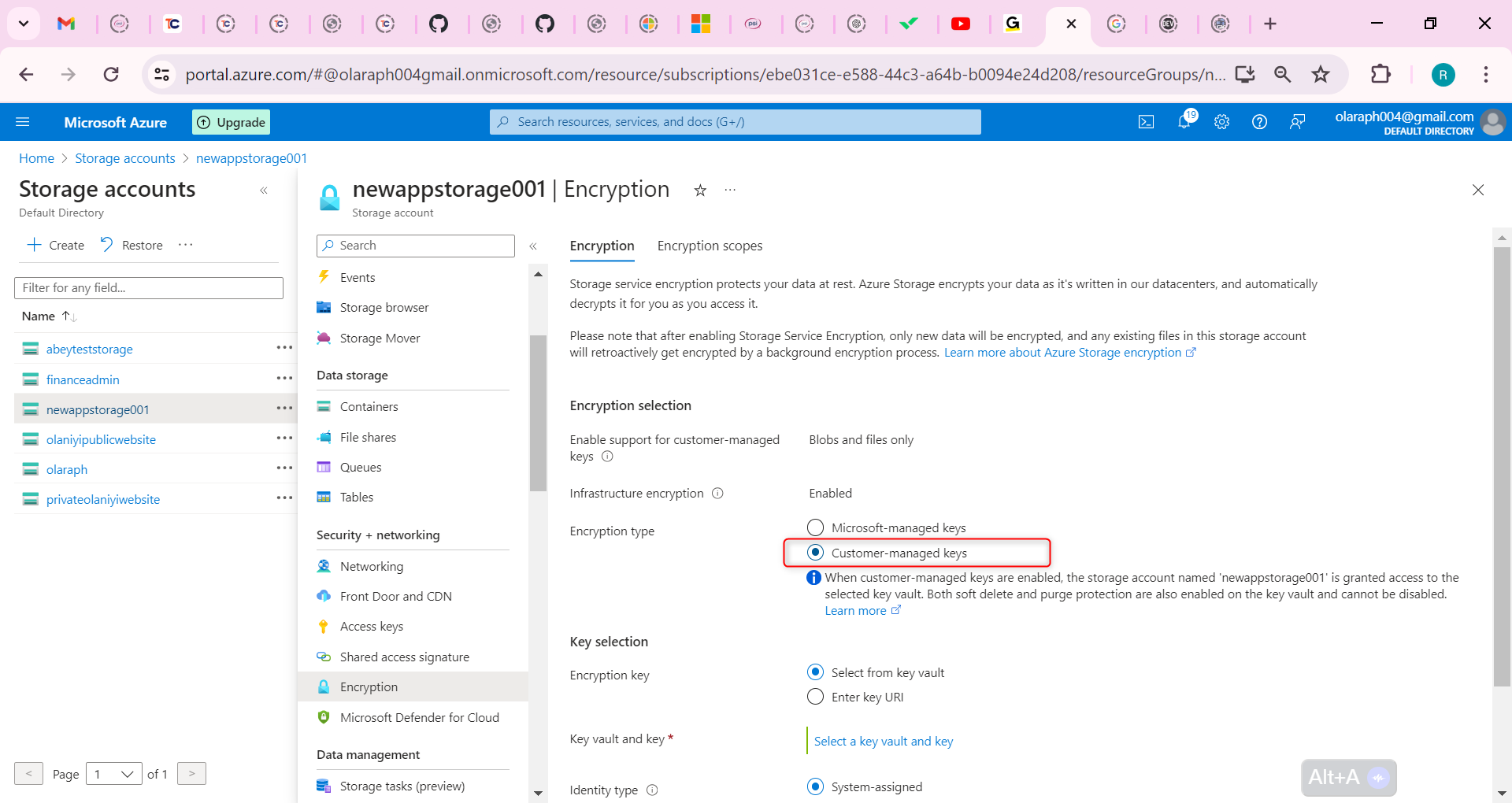Collapse the storage account menu panel
Viewport: 1512px width, 803px height.
[534, 246]
